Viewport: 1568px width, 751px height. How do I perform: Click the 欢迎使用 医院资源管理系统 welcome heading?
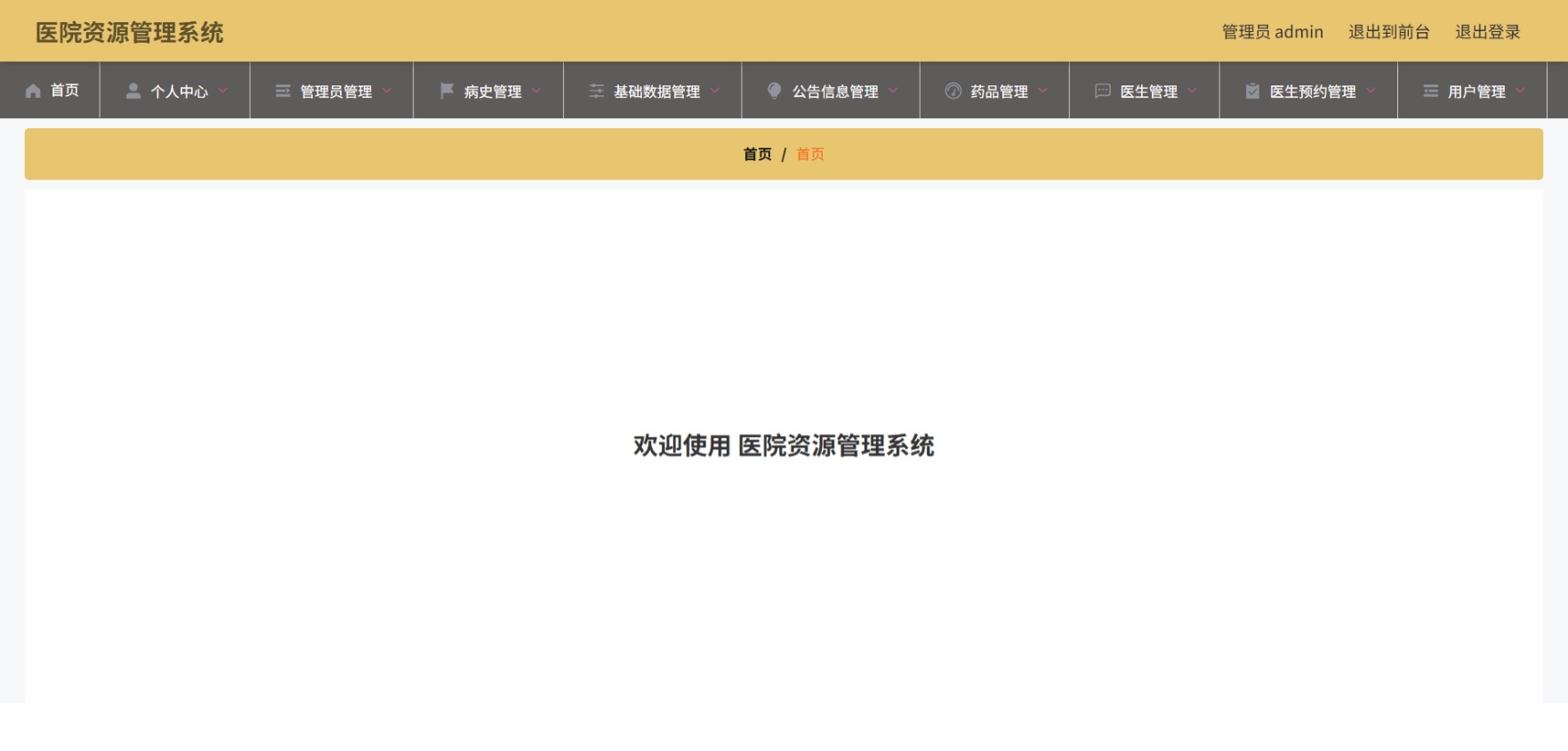784,446
